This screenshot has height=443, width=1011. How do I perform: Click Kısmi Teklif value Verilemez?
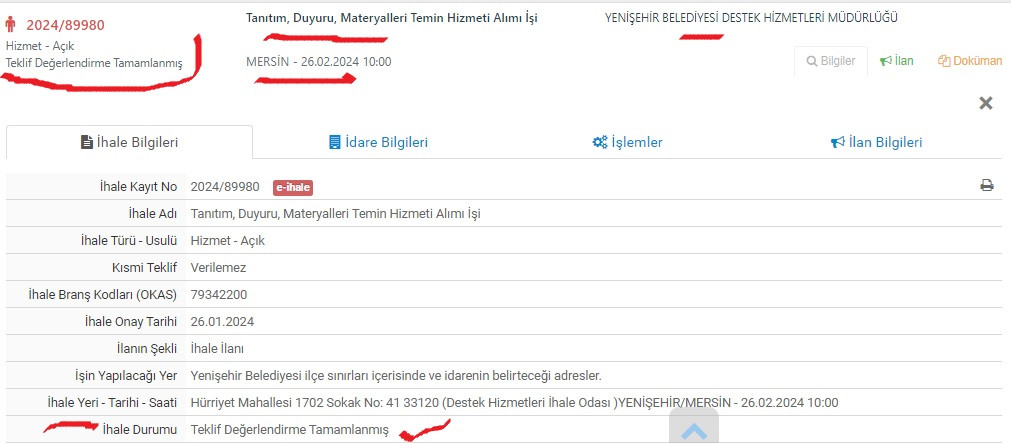218,268
